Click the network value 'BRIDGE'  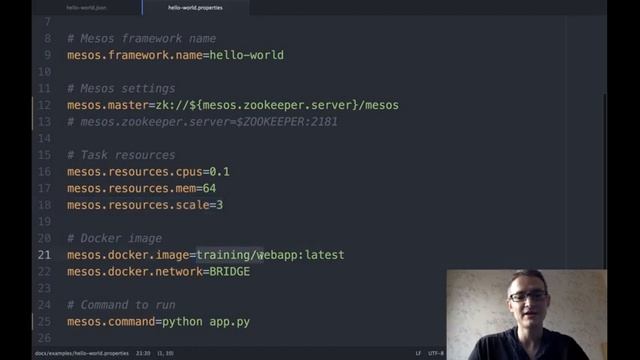[229, 272]
